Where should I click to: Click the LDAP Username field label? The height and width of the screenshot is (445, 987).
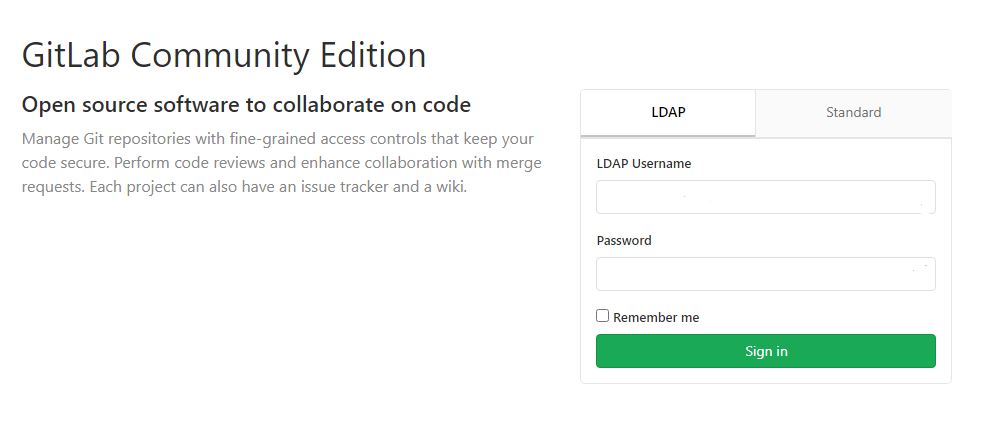pyautogui.click(x=643, y=163)
